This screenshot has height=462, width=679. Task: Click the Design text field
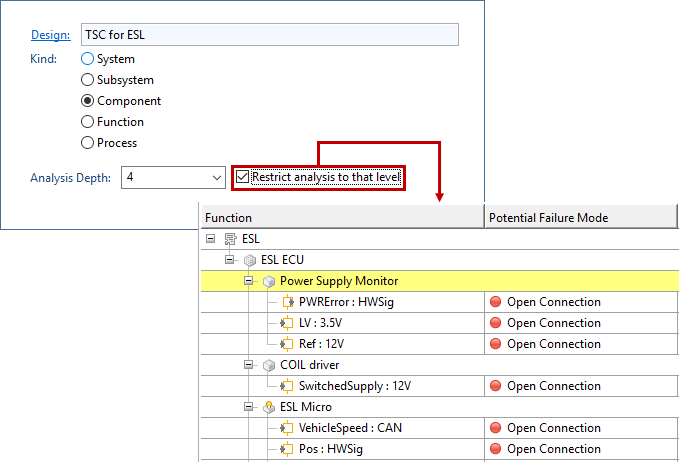coord(270,35)
